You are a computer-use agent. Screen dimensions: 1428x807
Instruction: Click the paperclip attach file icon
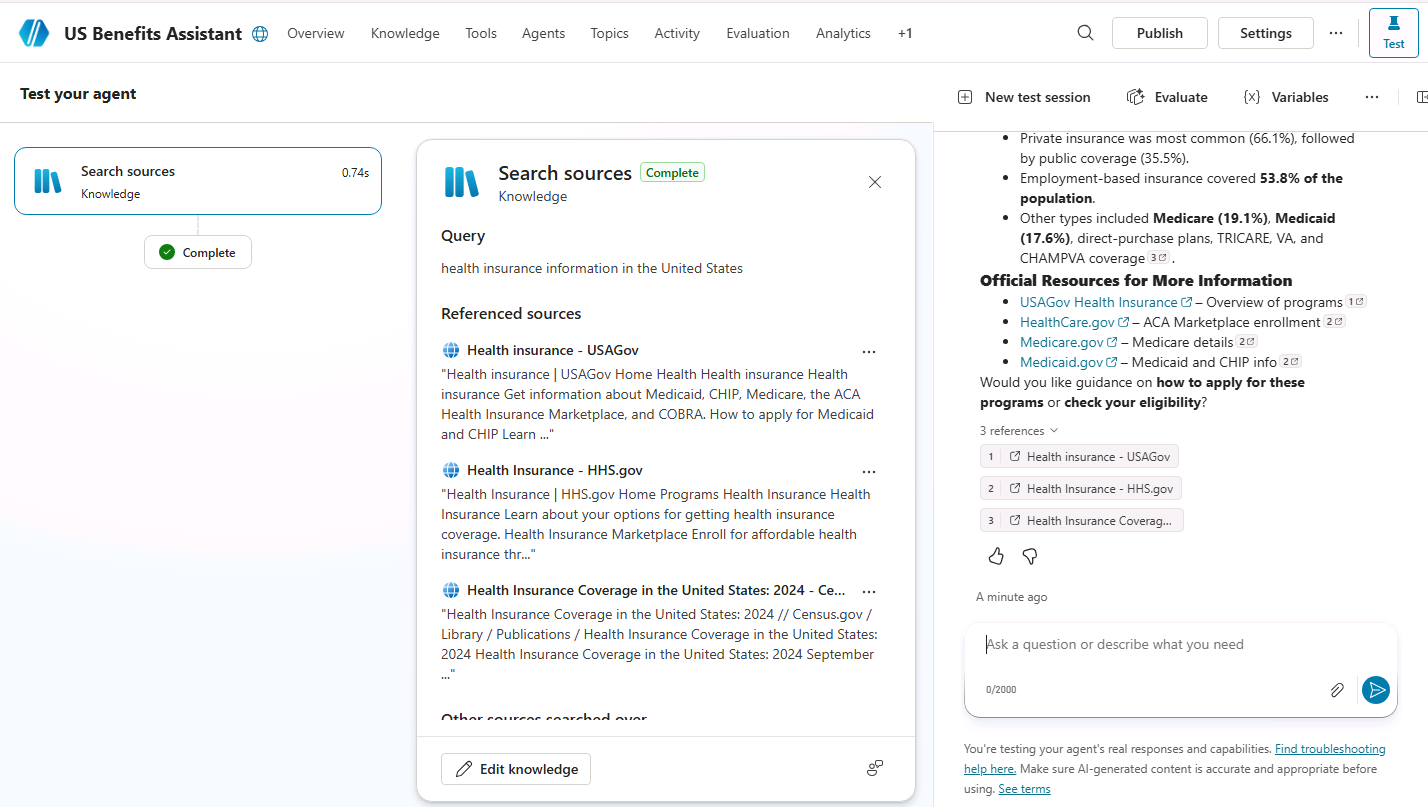coord(1337,690)
